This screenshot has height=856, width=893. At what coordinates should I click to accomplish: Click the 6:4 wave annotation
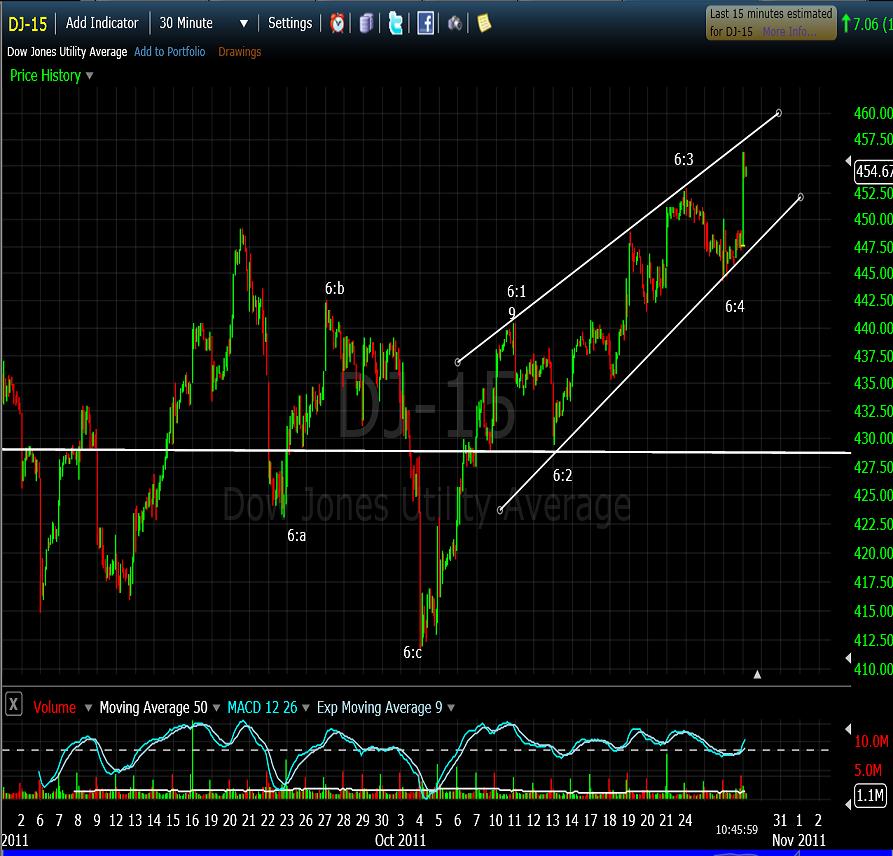[735, 307]
